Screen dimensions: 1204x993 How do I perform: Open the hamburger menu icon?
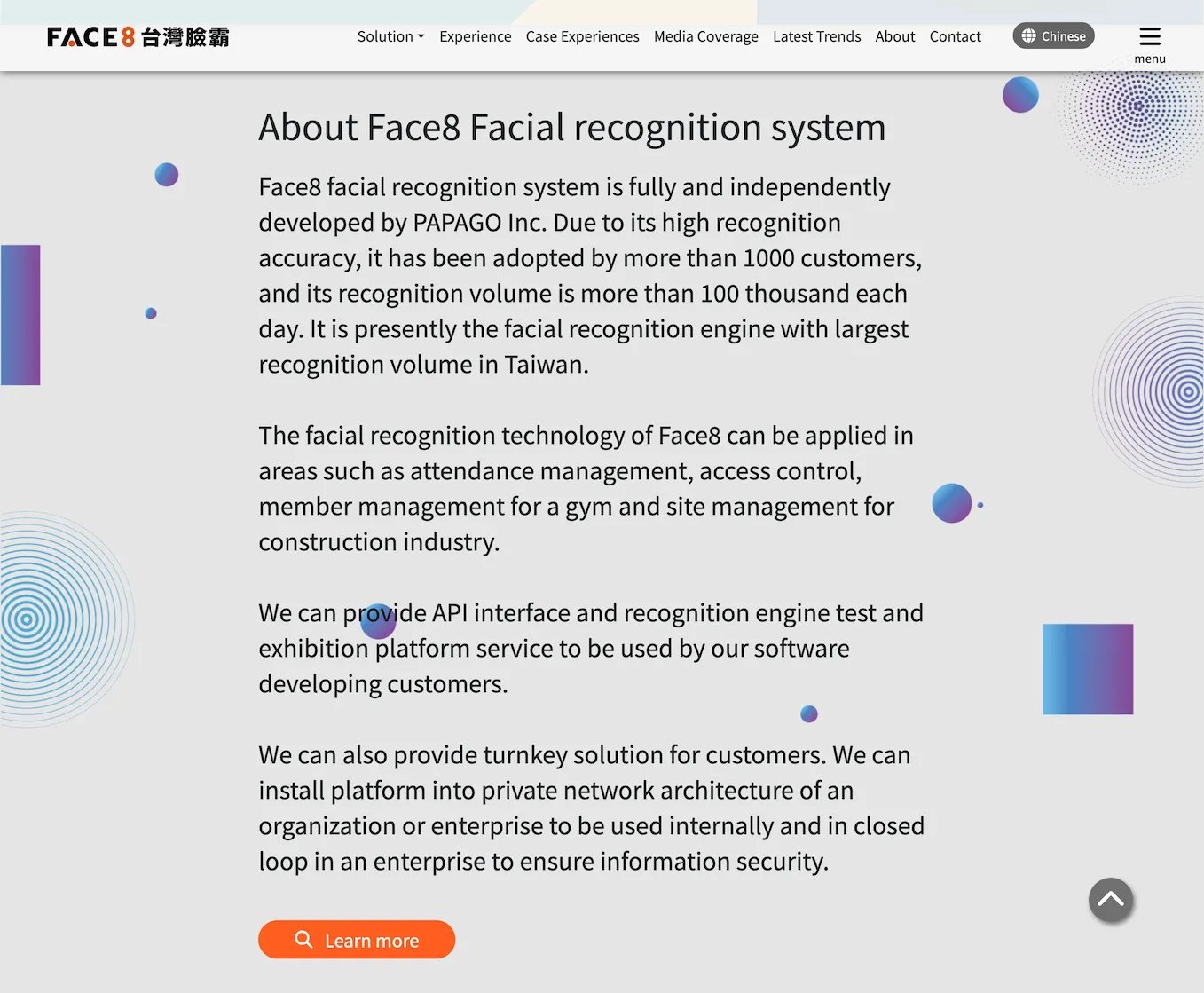click(1149, 36)
